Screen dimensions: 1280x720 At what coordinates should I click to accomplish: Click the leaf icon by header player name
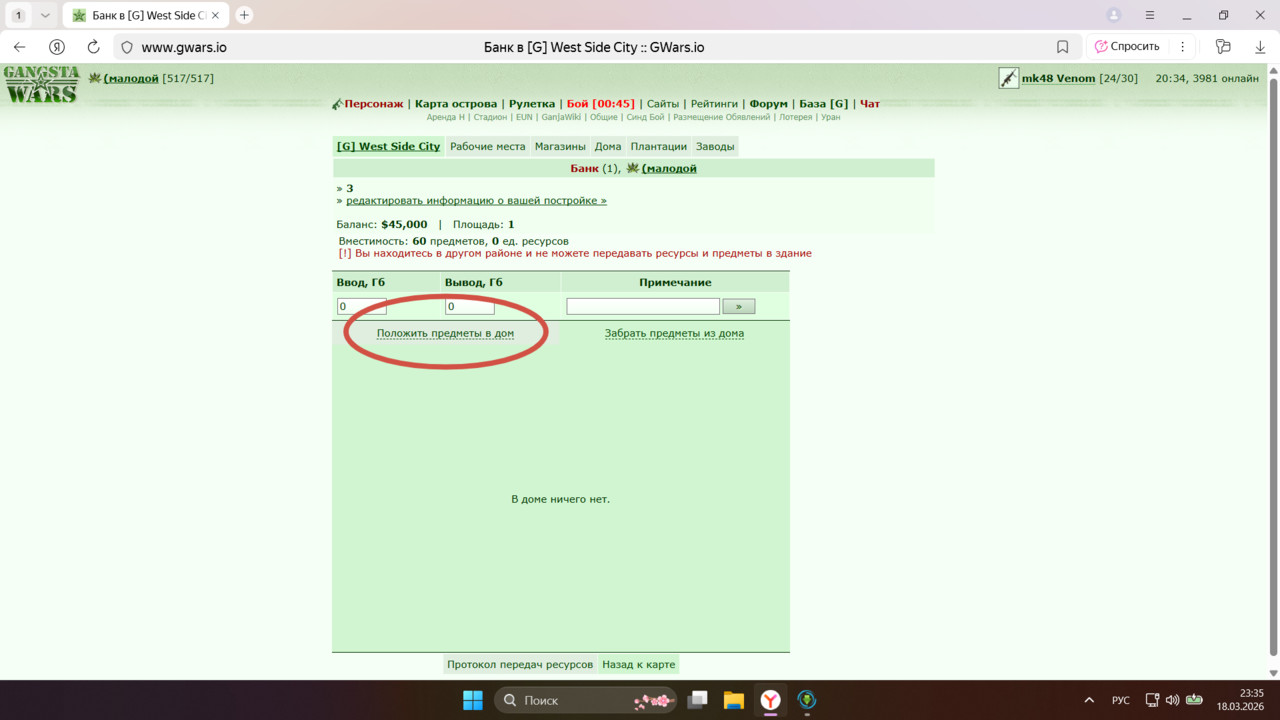(x=95, y=78)
